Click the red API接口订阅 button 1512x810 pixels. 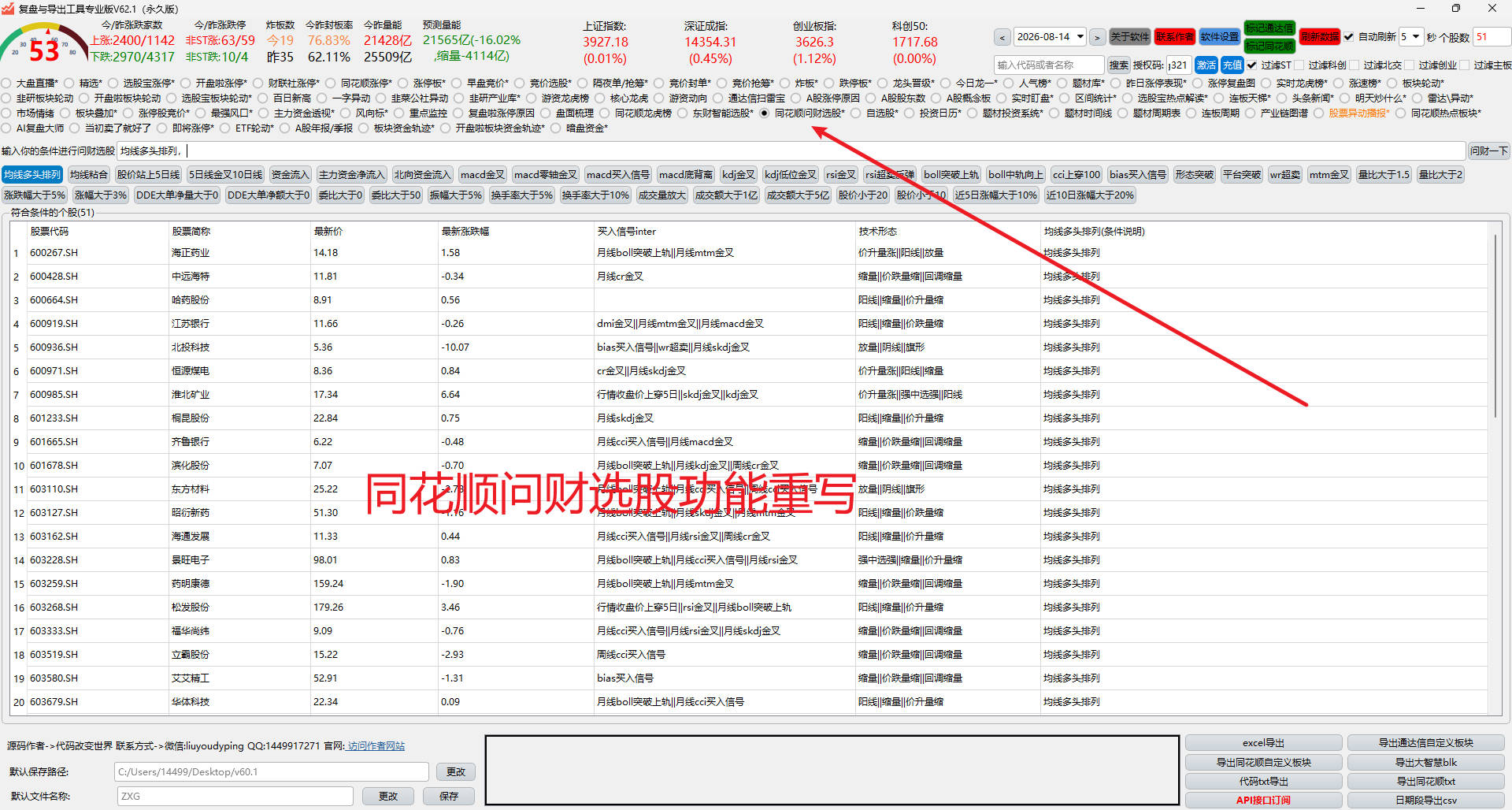click(1263, 801)
